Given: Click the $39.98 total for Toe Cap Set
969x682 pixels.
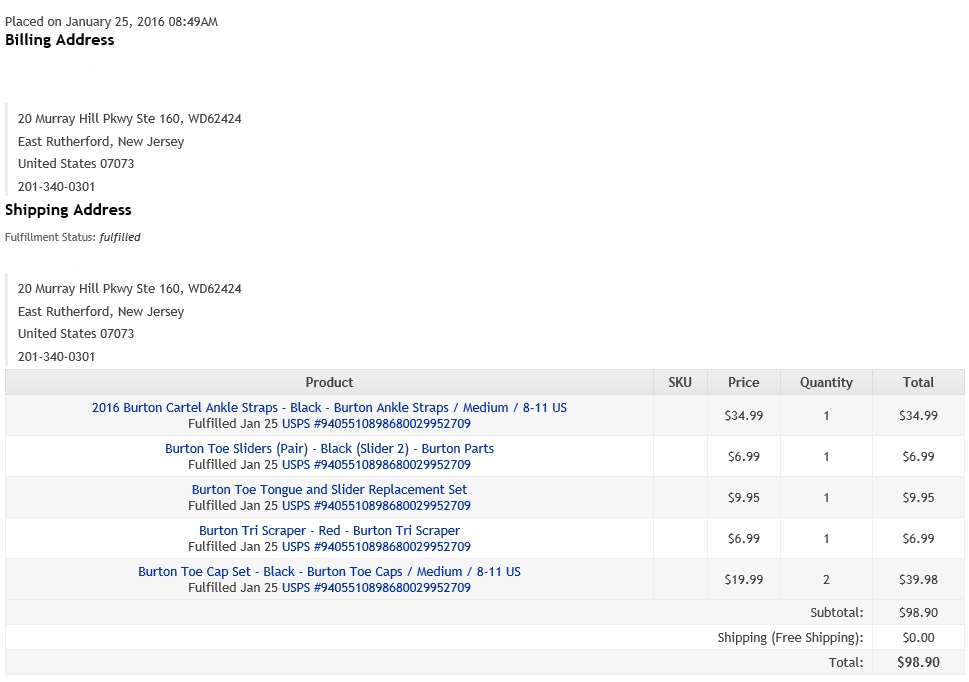Looking at the screenshot, I should tap(918, 579).
